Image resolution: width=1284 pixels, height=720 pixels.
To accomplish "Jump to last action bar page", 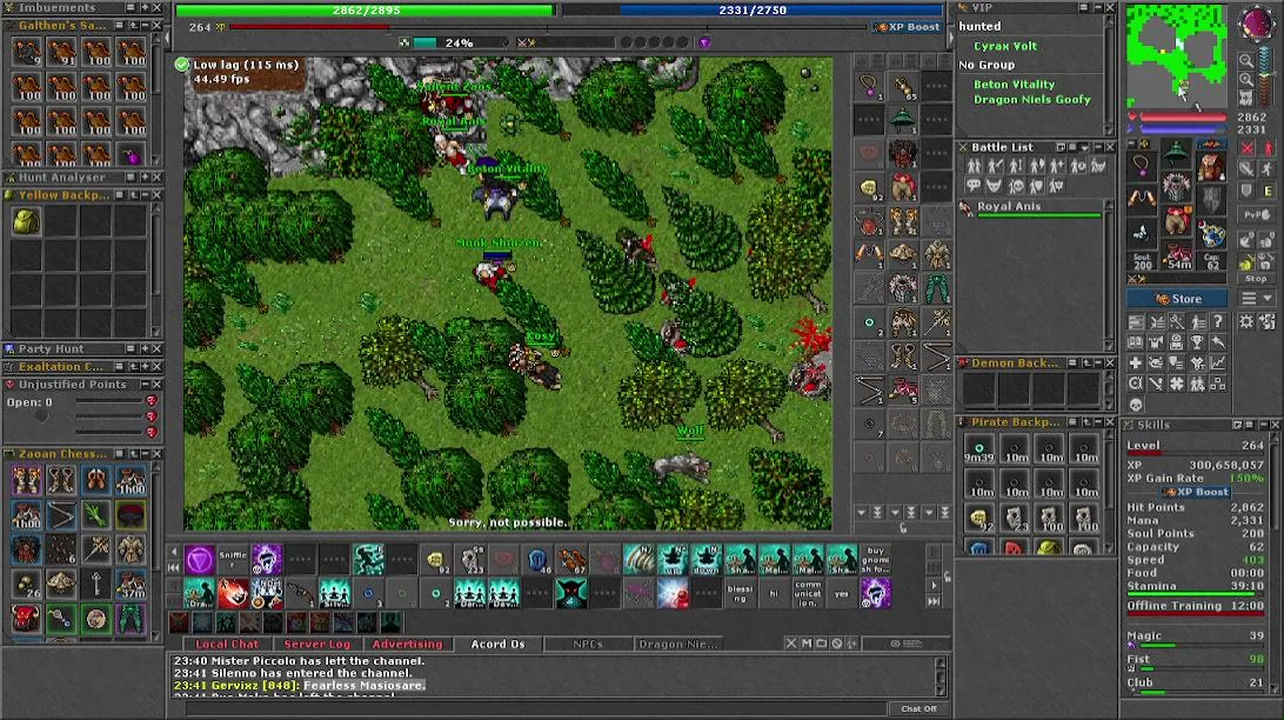I will (933, 601).
